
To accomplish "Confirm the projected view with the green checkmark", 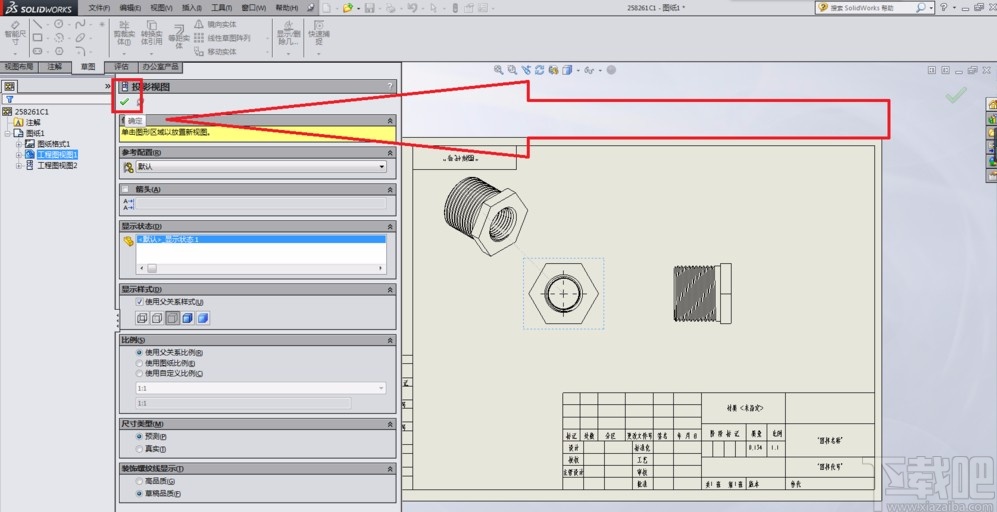I will pyautogui.click(x=125, y=102).
